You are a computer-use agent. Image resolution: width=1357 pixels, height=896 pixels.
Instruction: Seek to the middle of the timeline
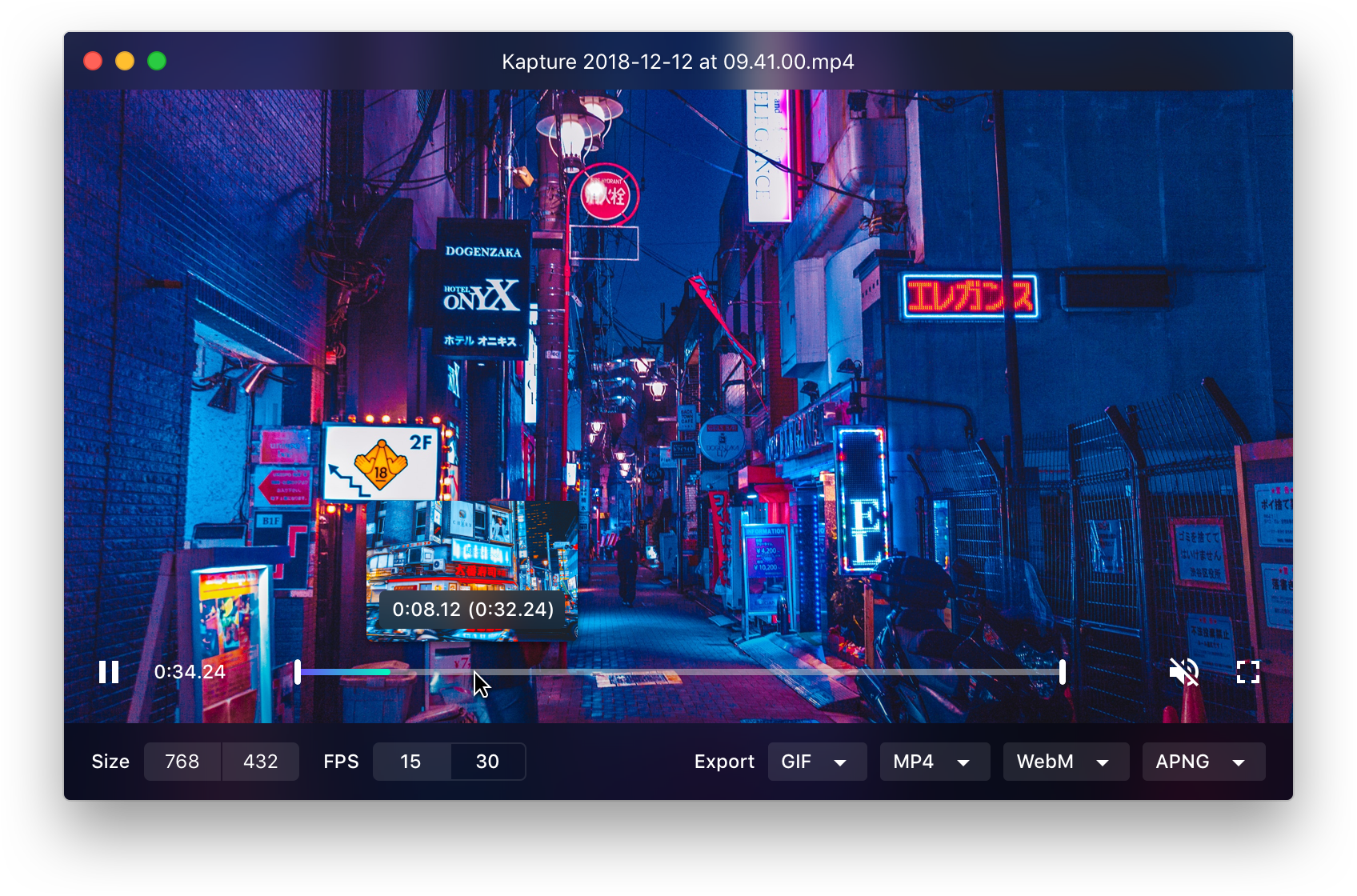point(680,672)
